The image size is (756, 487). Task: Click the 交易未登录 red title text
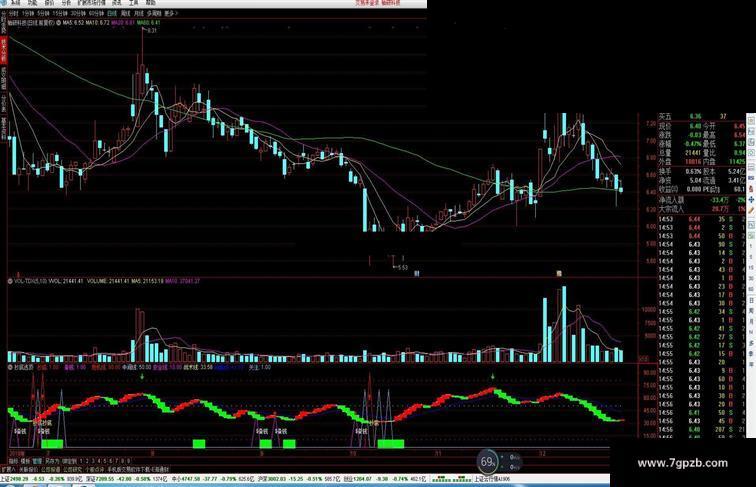point(368,2)
